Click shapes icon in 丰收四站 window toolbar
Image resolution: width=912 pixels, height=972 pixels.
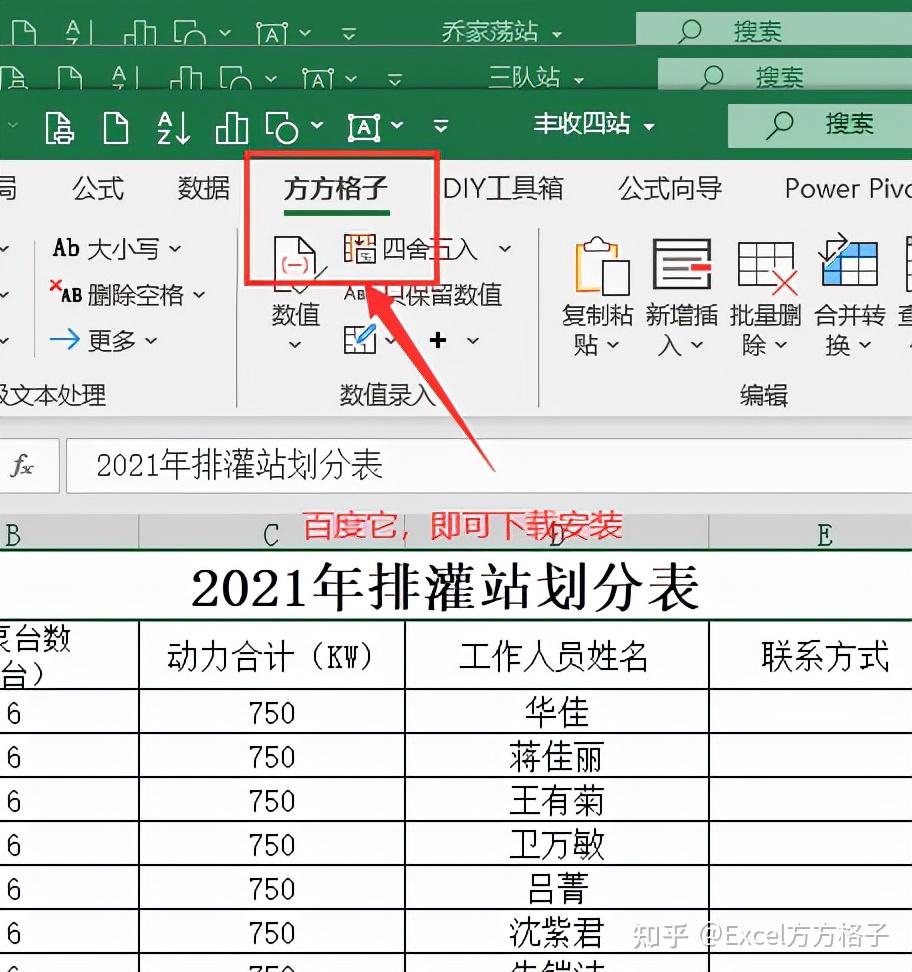coord(281,128)
